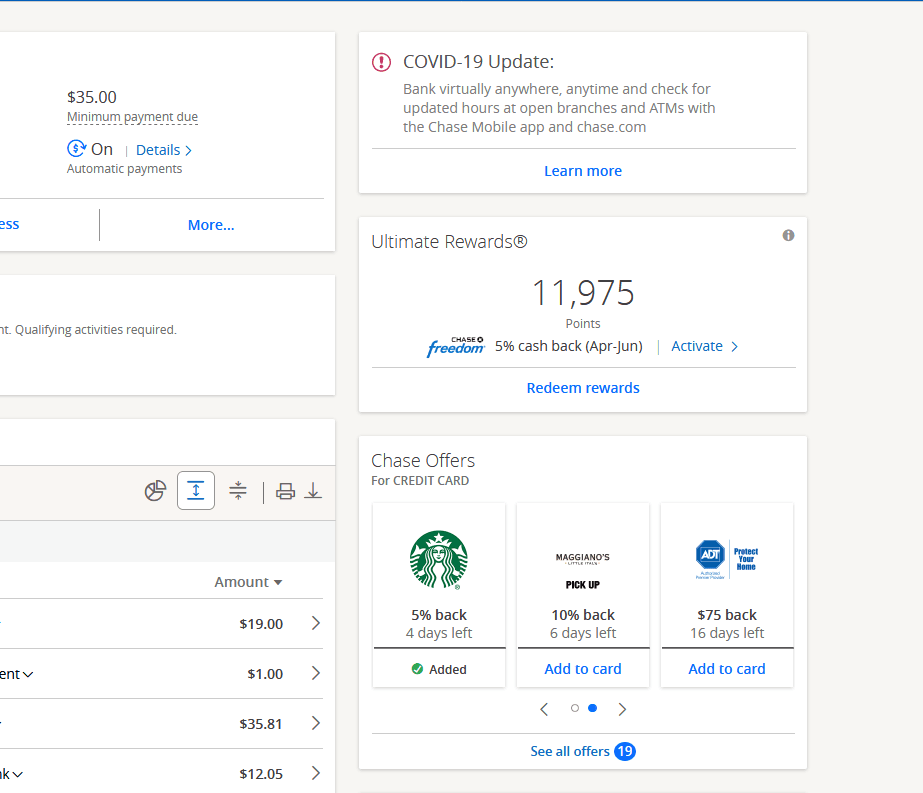Click the Chase Offers heading
Screen dimensions: 923x793
pyautogui.click(x=423, y=460)
